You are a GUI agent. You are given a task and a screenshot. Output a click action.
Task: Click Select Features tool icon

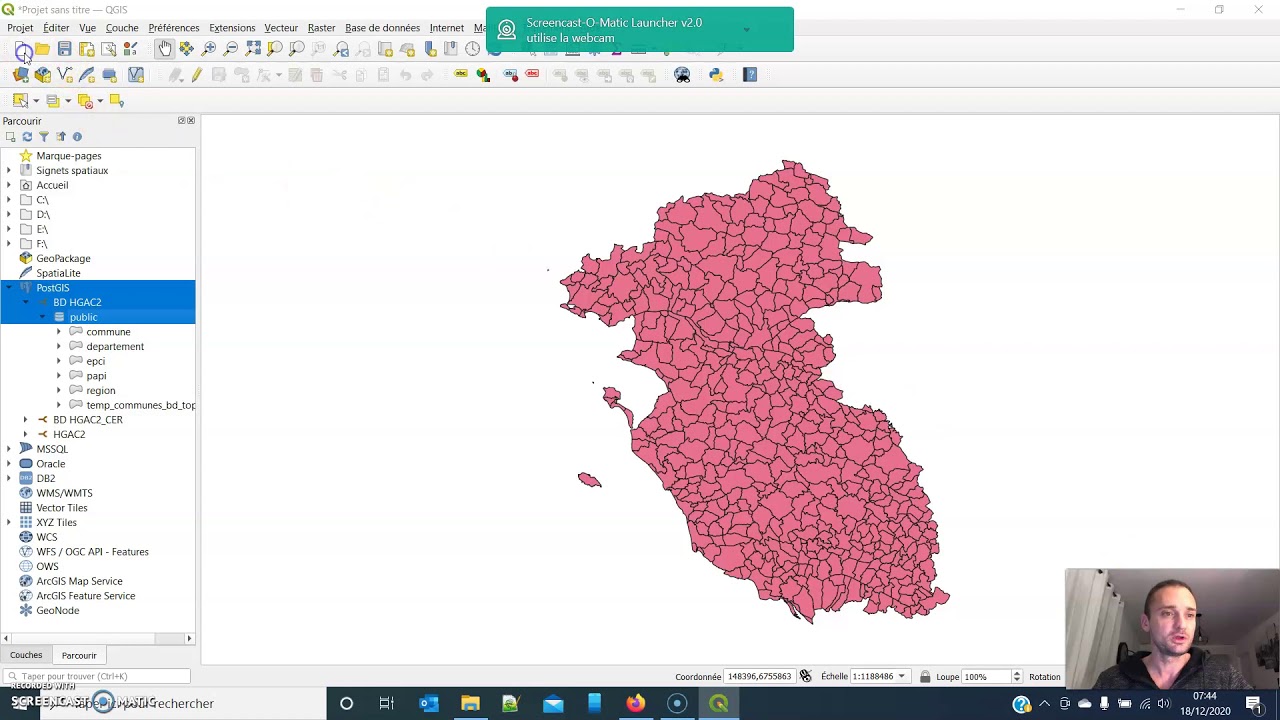pos(20,101)
